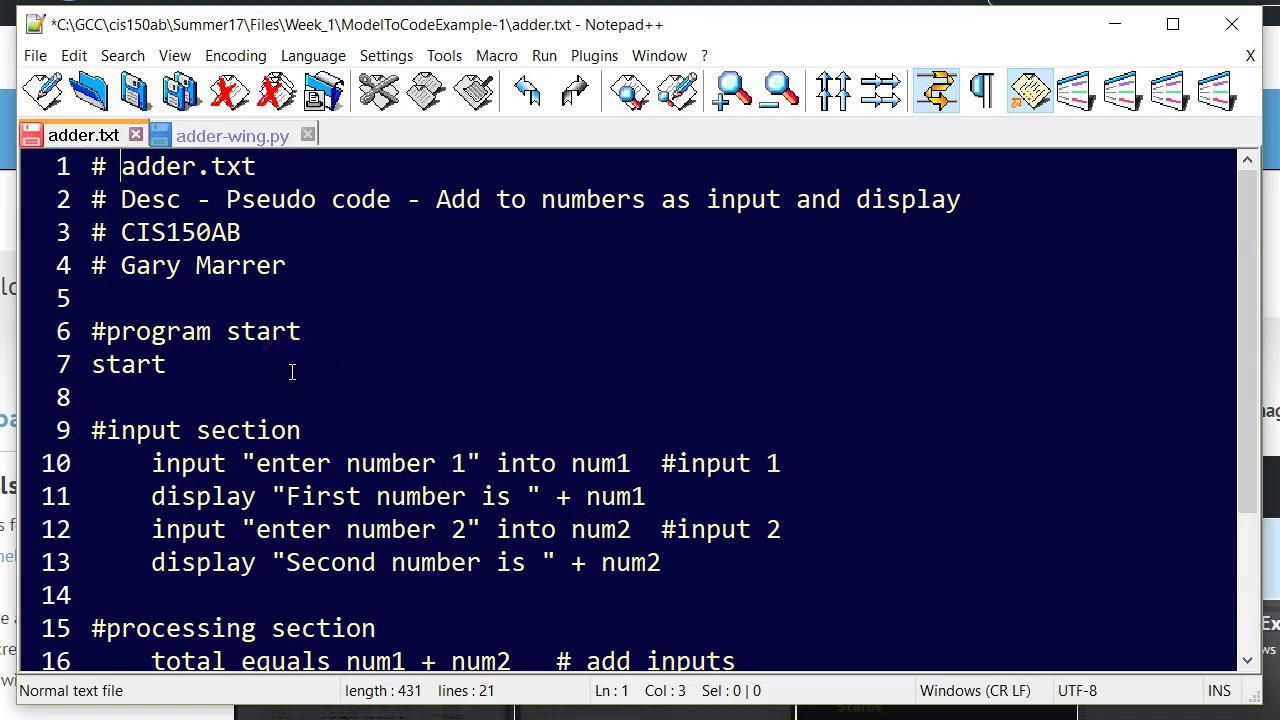
Task: Close the adder-wing.py tab
Action: tap(308, 134)
